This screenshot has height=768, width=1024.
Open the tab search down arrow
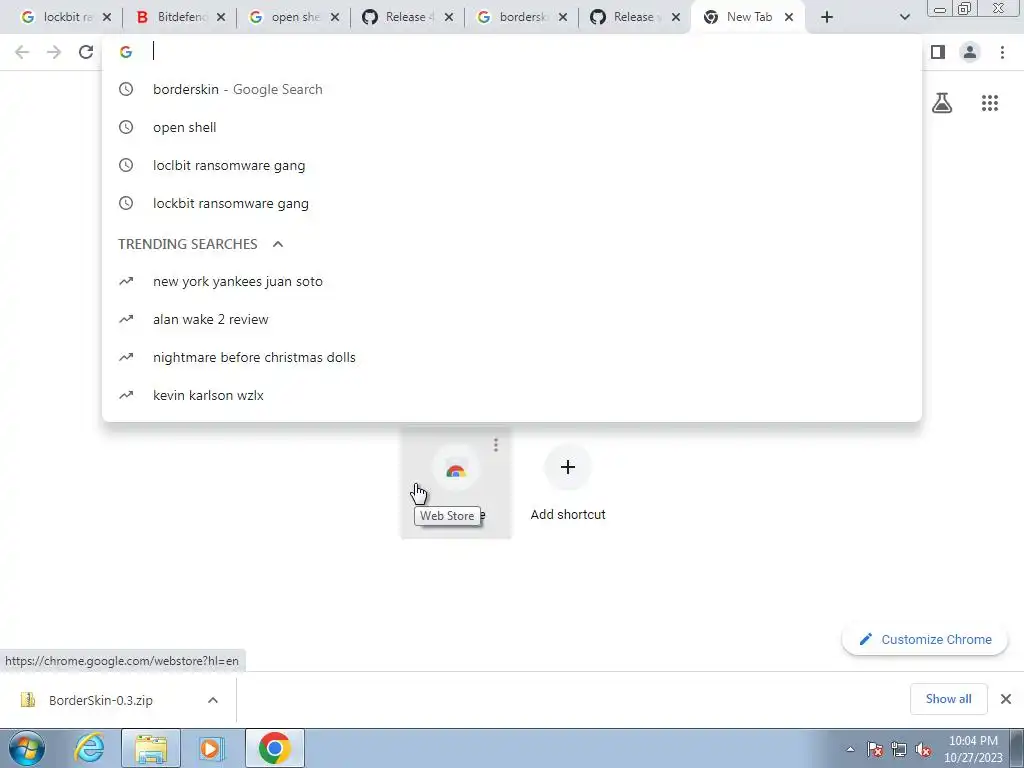[904, 18]
